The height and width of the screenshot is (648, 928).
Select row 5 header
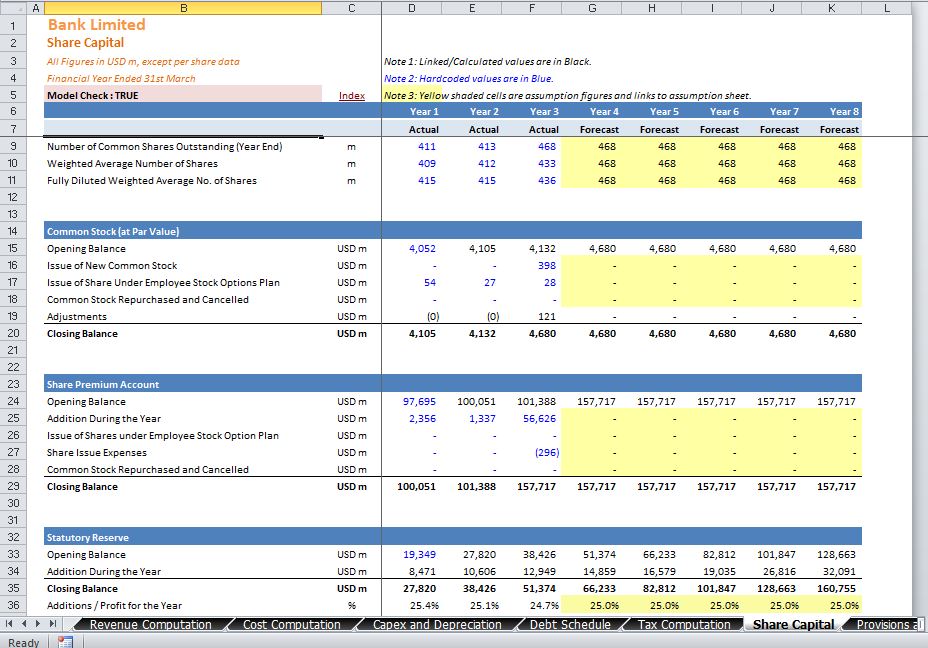pyautogui.click(x=13, y=95)
